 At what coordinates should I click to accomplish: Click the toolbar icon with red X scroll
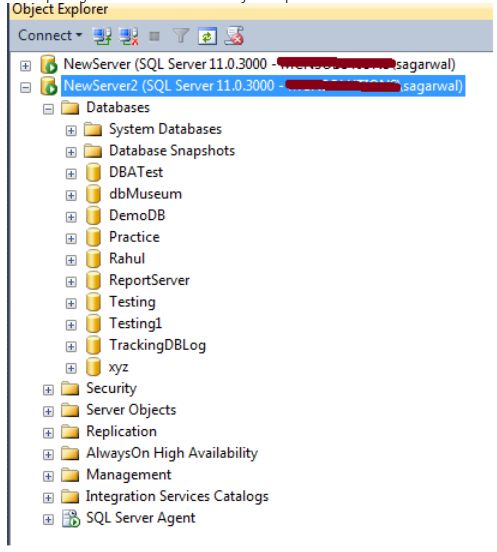pos(234,36)
